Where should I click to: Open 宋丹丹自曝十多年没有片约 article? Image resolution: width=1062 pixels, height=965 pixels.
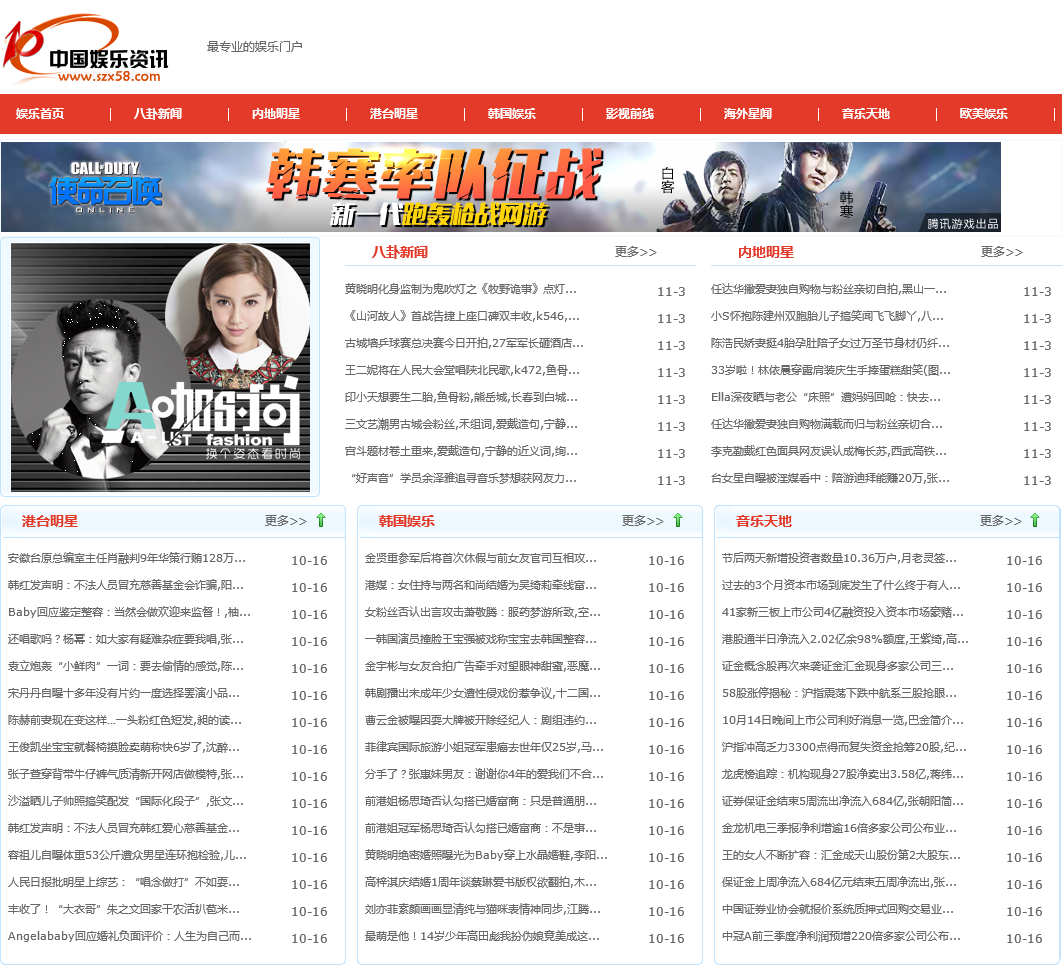(123, 694)
